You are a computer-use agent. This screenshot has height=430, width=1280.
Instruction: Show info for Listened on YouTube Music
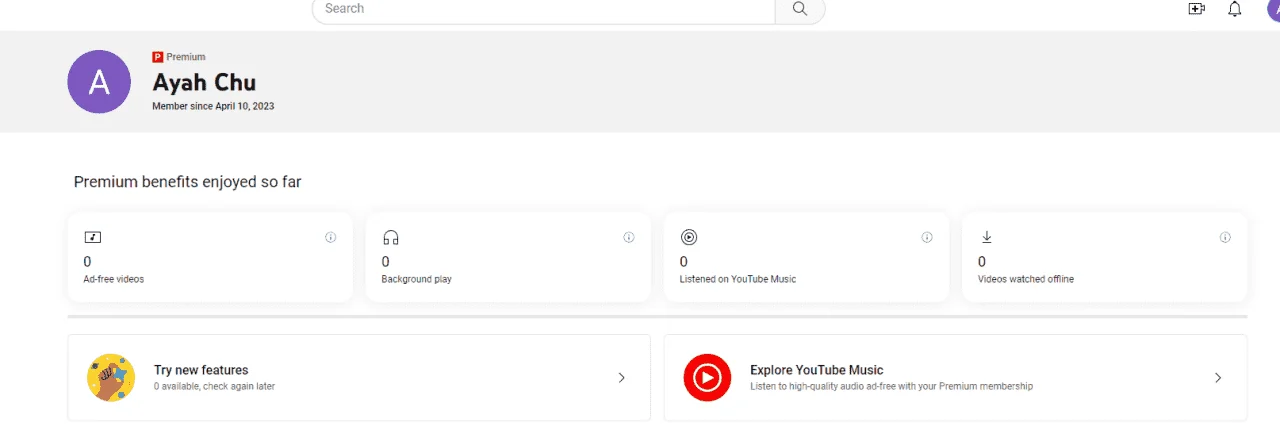click(x=927, y=238)
